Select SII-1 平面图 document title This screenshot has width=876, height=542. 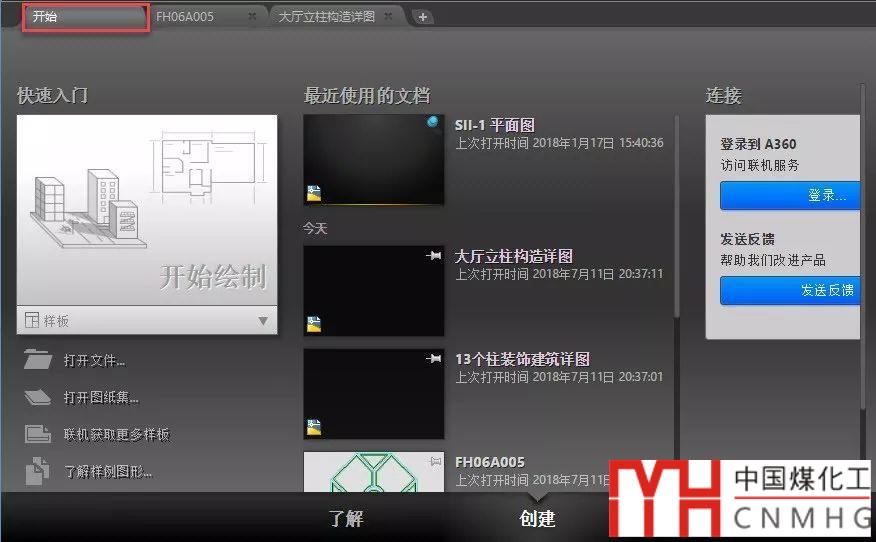[495, 126]
